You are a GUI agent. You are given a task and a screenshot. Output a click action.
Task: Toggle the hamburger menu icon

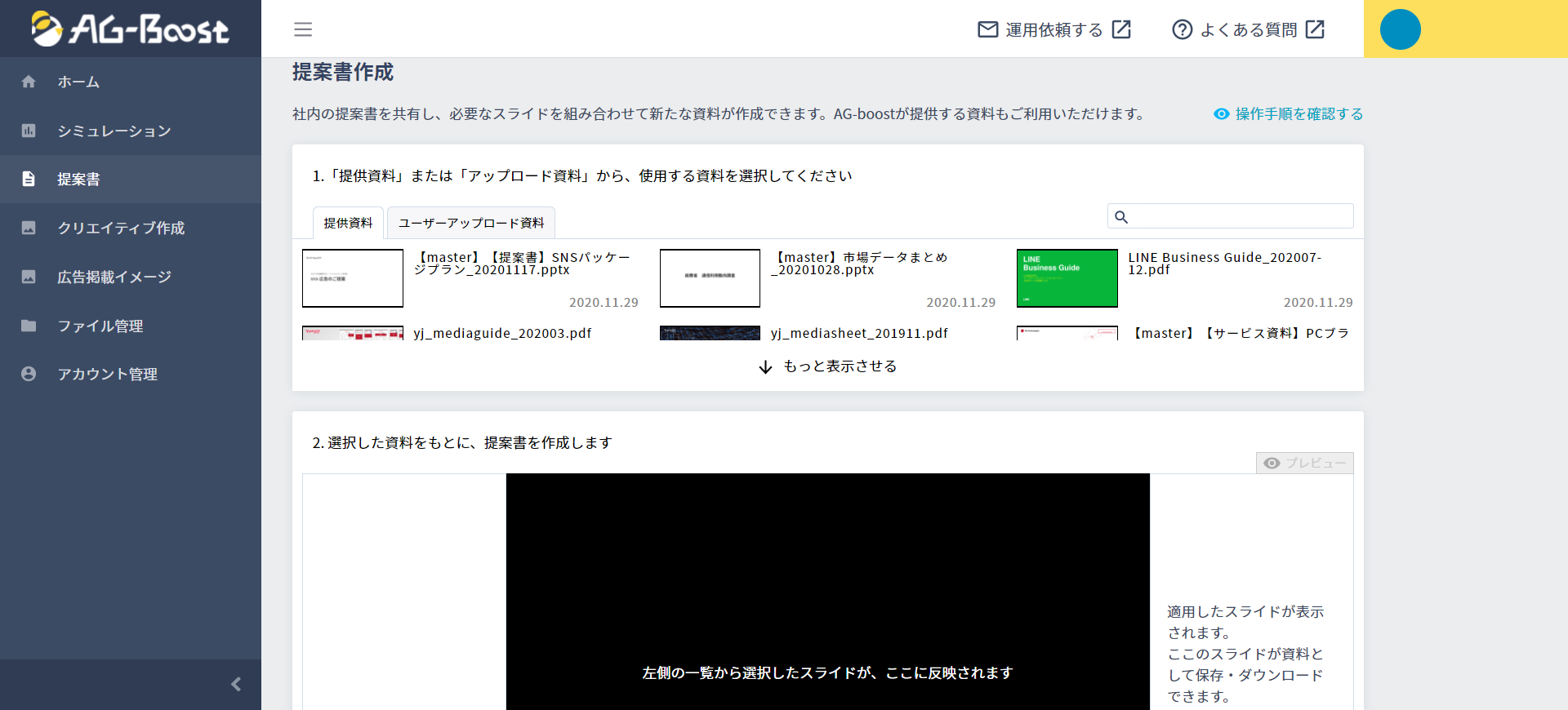303,29
